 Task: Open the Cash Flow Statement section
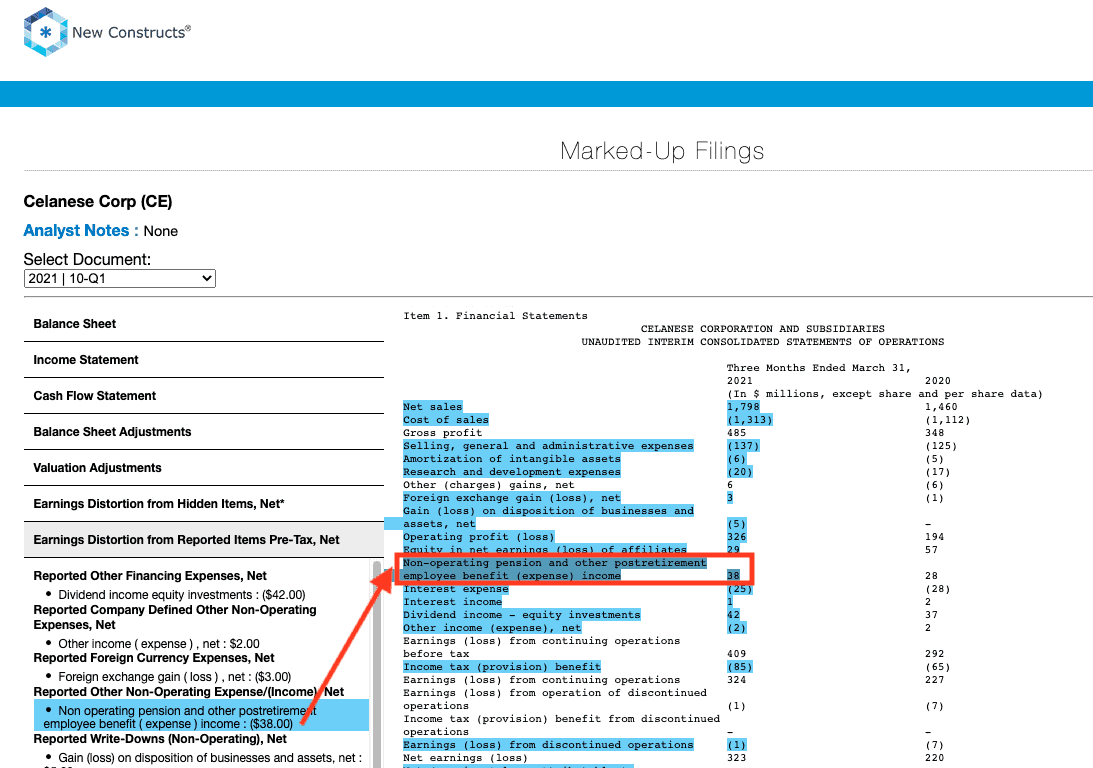tap(204, 396)
